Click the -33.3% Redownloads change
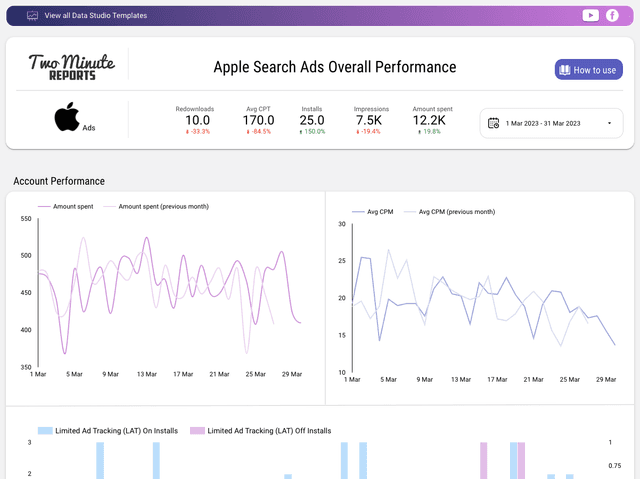The height and width of the screenshot is (479, 640). tap(198, 132)
